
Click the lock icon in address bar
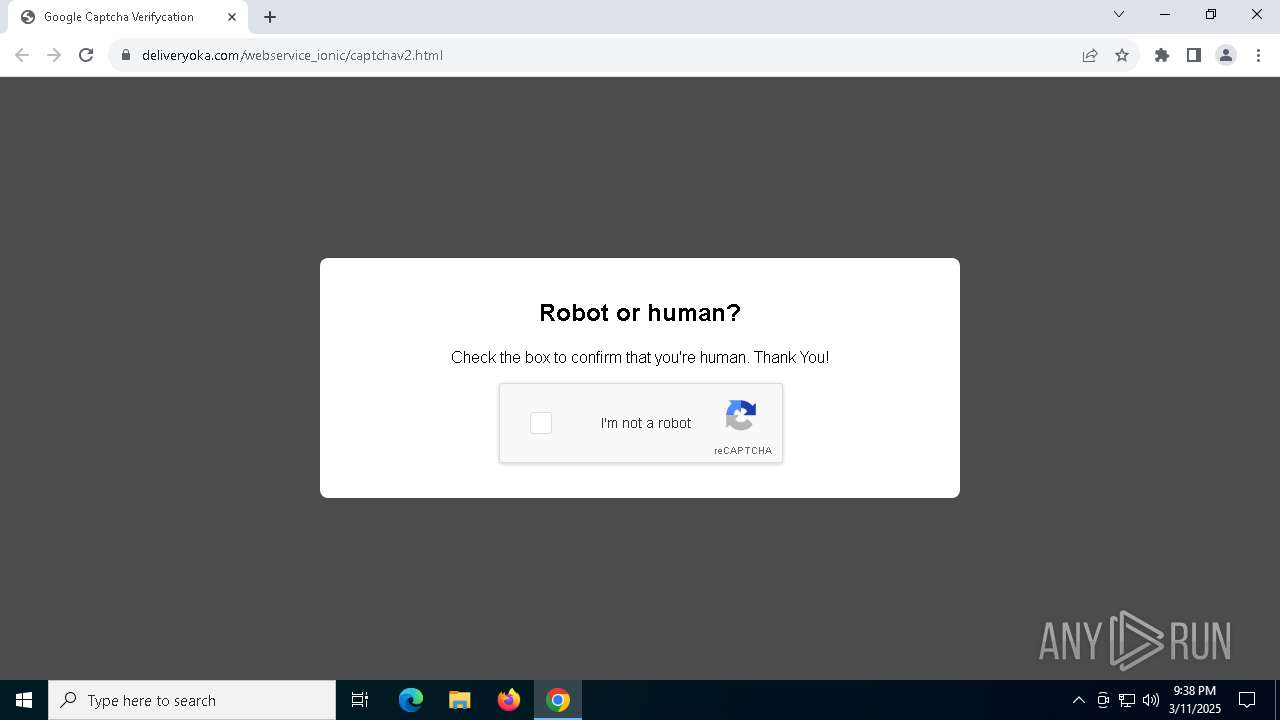[126, 55]
